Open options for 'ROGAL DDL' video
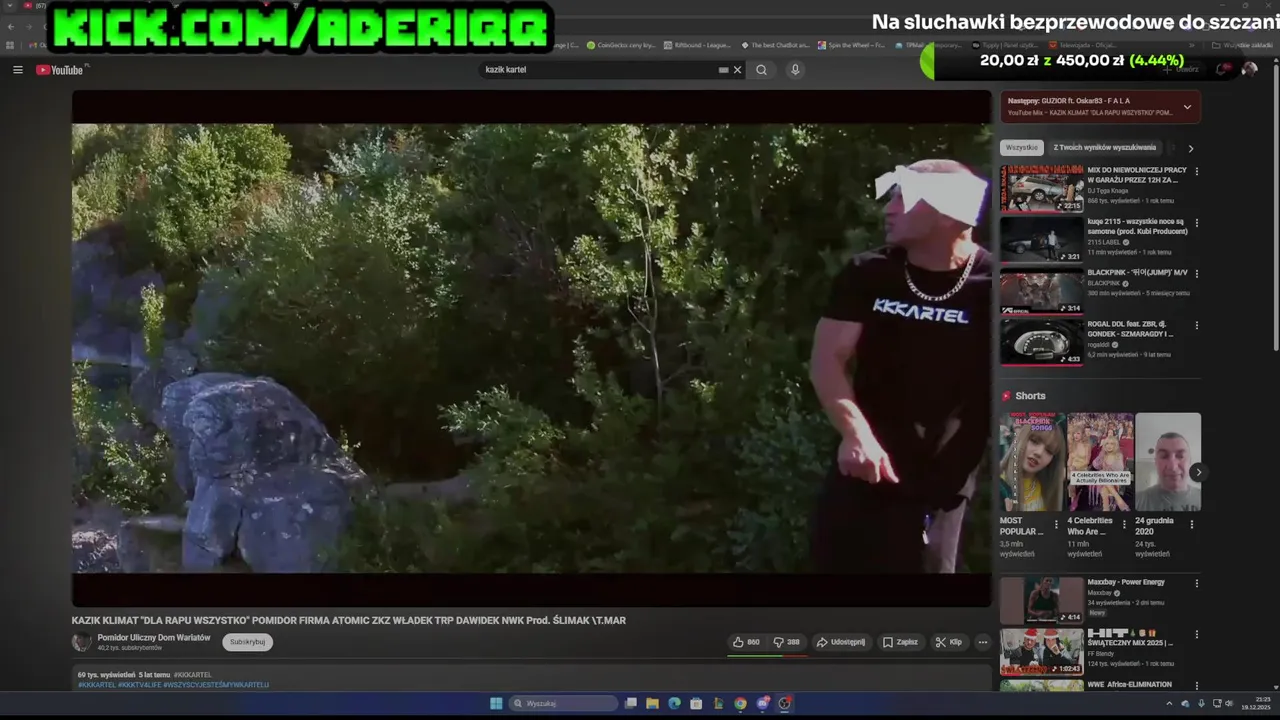Image resolution: width=1280 pixels, height=720 pixels. pyautogui.click(x=1197, y=325)
